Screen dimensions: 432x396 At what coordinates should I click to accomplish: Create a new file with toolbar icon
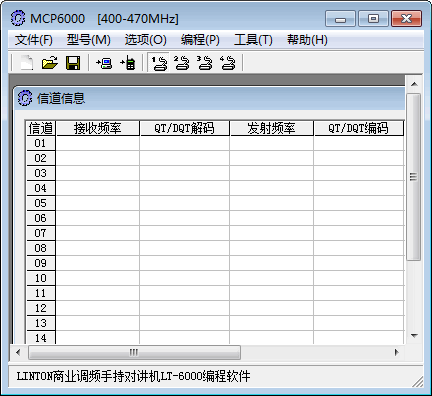[x=26, y=63]
